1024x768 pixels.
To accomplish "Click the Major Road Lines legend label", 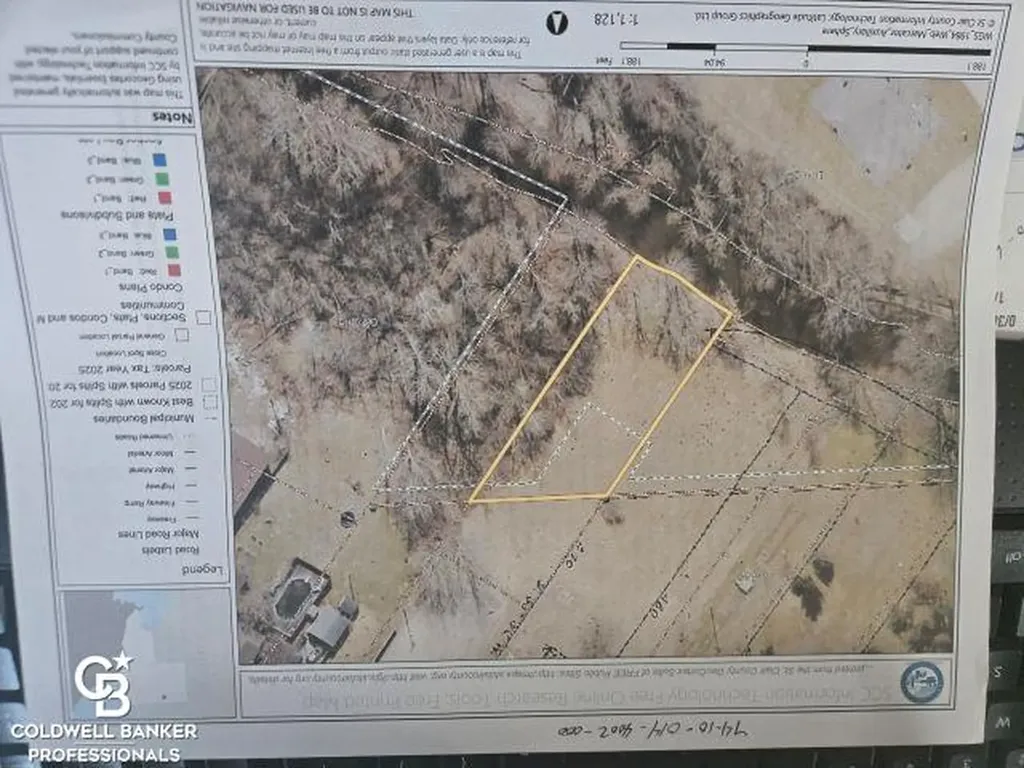I will (159, 534).
